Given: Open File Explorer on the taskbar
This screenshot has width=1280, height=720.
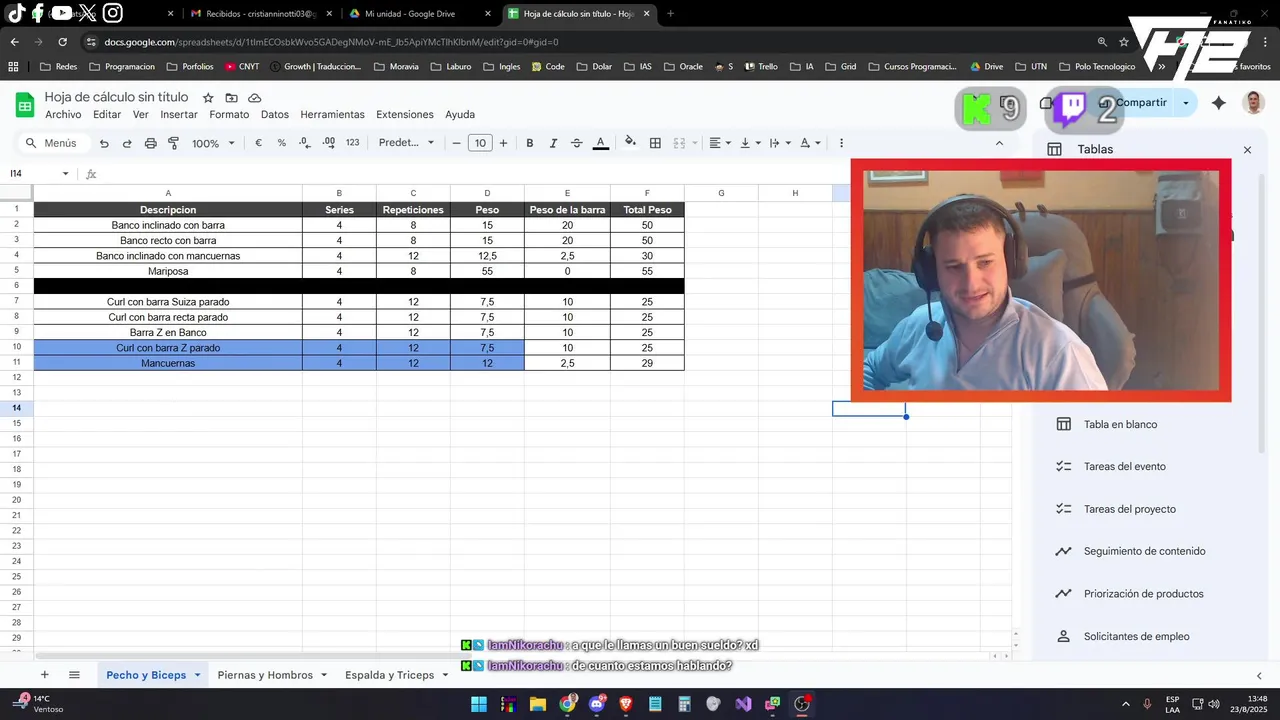Looking at the screenshot, I should pos(538,704).
